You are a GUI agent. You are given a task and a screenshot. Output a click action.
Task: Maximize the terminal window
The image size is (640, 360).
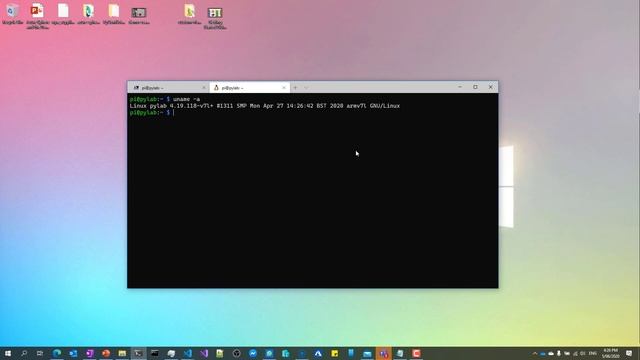coord(475,87)
